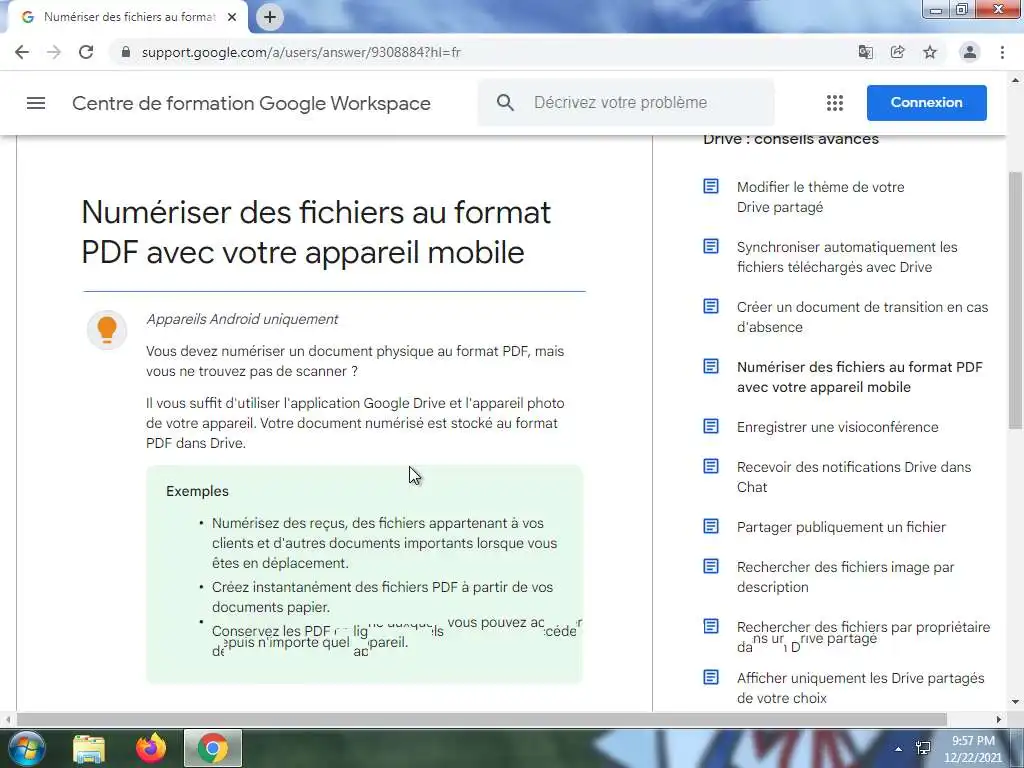
Task: Click document icon beside Créer un document
Action: (711, 306)
